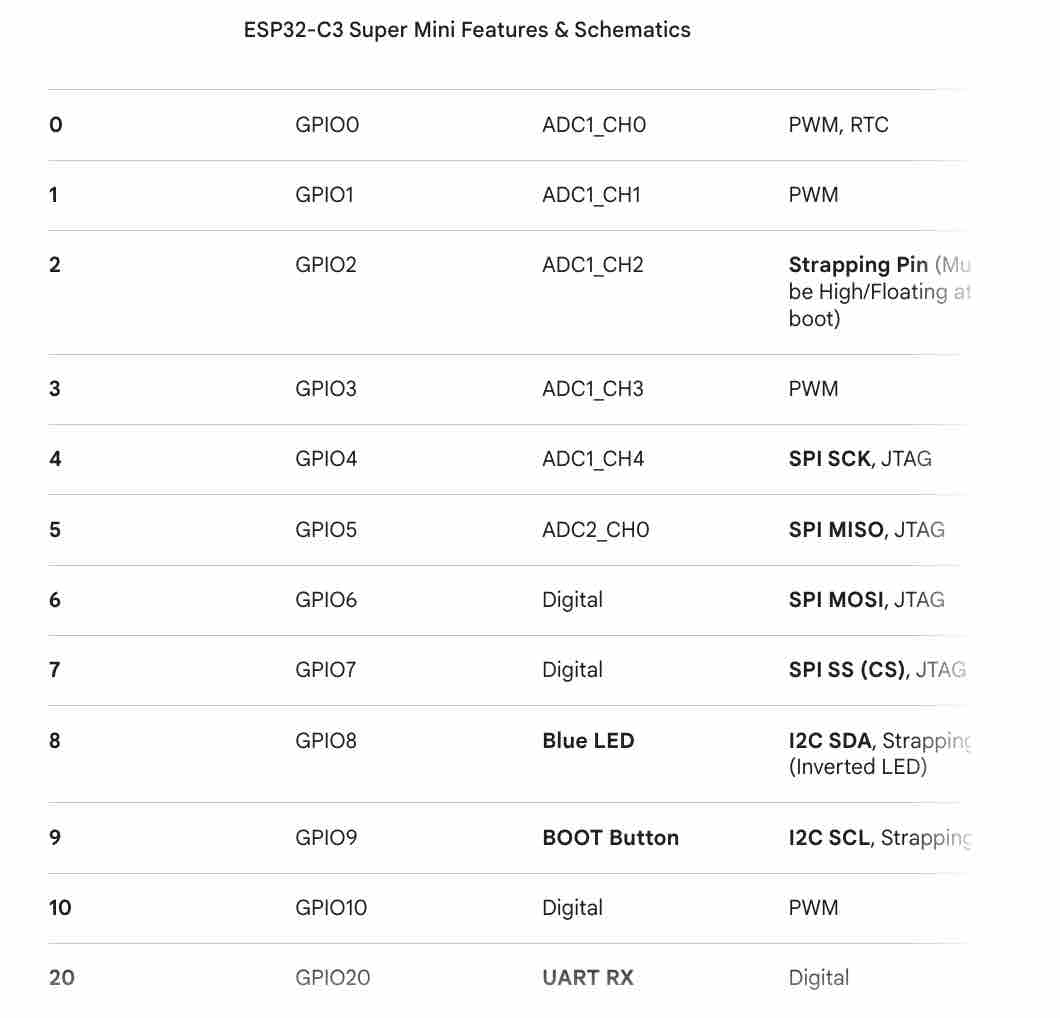Select the ADC1_CH2 cell
The height and width of the screenshot is (1018, 1060).
click(593, 265)
